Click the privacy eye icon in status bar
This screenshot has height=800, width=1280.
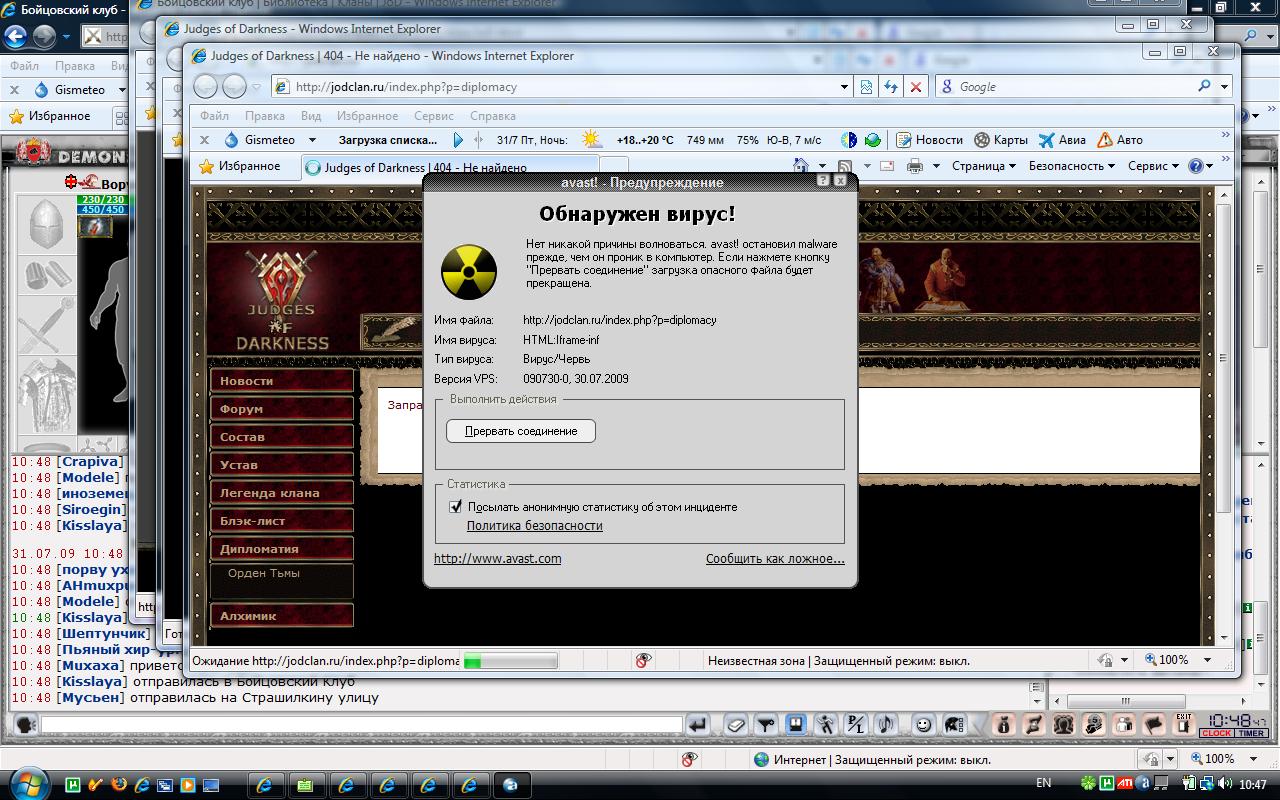click(643, 660)
